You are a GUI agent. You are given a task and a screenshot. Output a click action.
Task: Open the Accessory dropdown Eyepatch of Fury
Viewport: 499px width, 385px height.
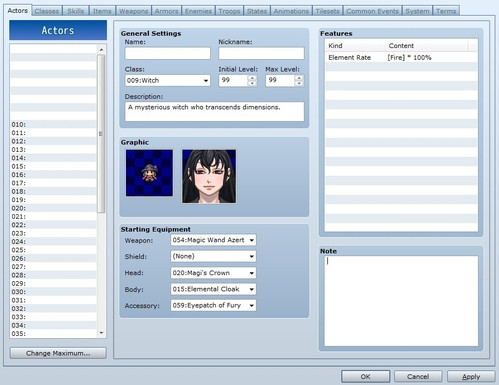tap(213, 305)
